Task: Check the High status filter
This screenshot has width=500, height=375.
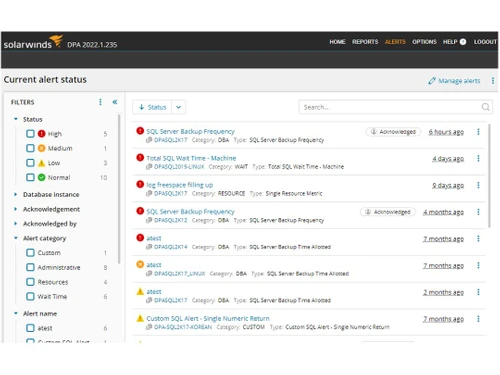Action: [30, 134]
